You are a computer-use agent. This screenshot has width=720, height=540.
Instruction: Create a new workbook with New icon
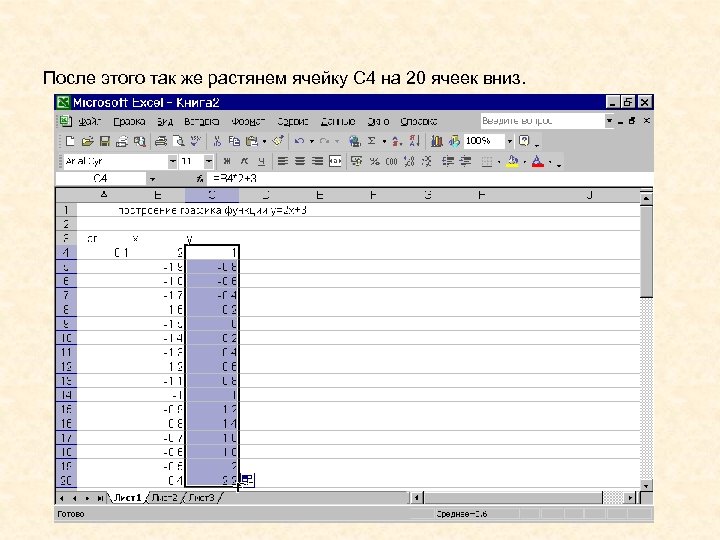pos(70,141)
